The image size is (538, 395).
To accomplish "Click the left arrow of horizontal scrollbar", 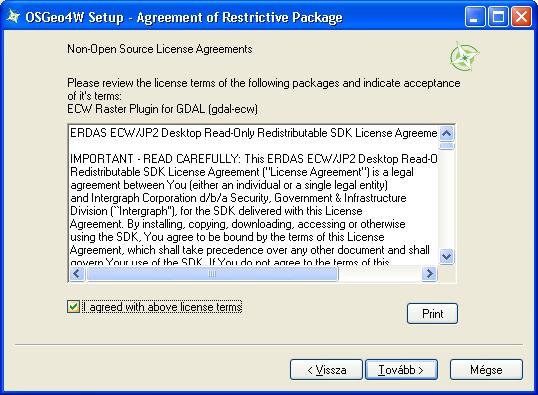I will coord(77,274).
